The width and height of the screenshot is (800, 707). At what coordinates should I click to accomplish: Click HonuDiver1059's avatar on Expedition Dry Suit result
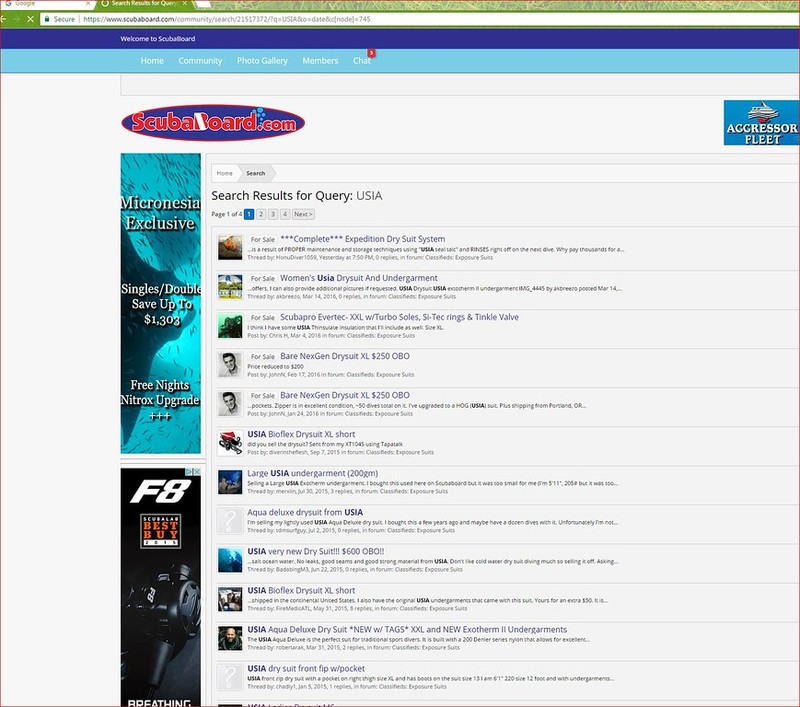(230, 247)
